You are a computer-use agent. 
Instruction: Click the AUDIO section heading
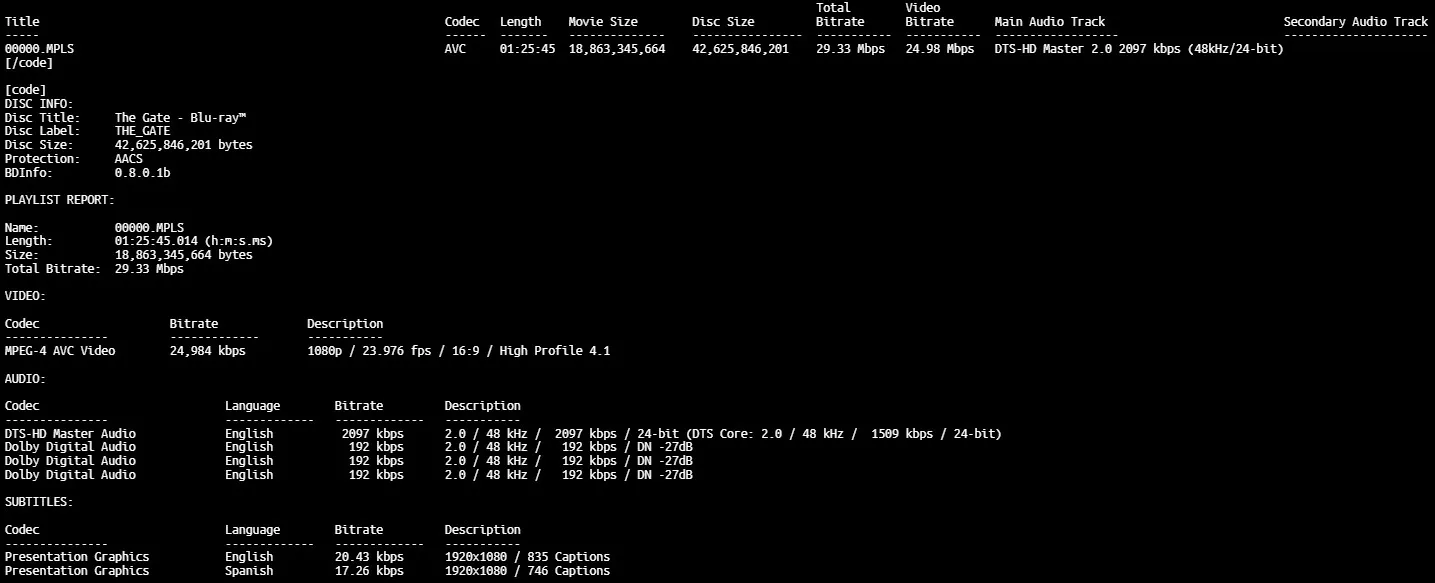click(25, 379)
